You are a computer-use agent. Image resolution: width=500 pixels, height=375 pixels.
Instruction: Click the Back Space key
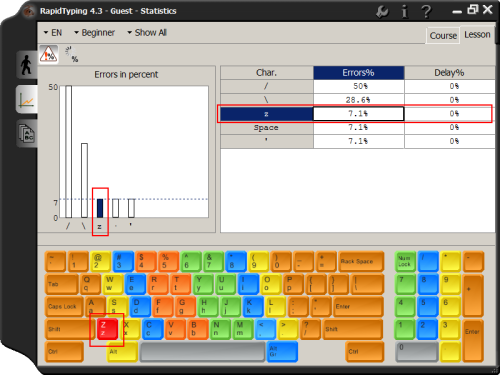[361, 261]
